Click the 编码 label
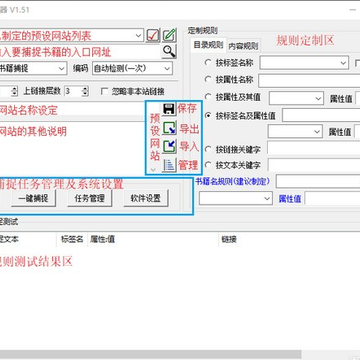The width and height of the screenshot is (360, 360). coord(80,68)
